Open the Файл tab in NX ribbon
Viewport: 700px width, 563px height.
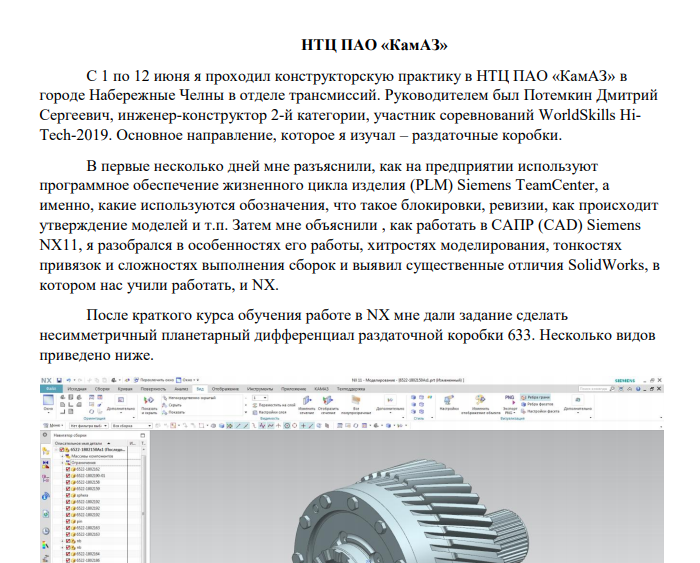[x=51, y=389]
